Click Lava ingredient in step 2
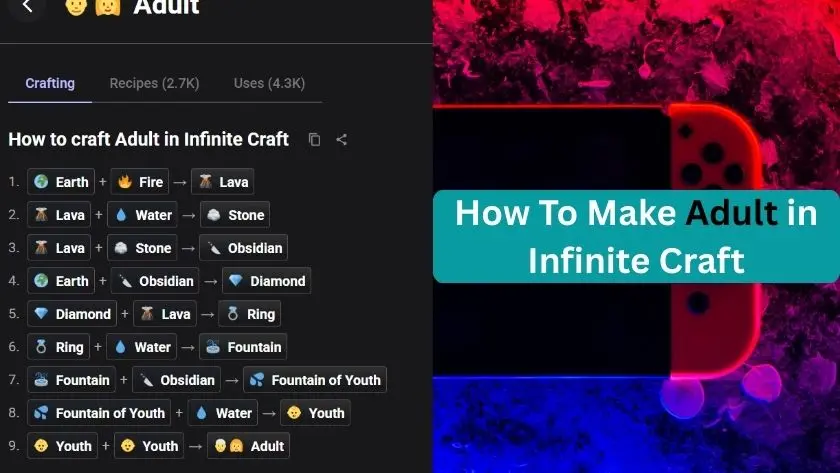The image size is (840, 473). 59,215
